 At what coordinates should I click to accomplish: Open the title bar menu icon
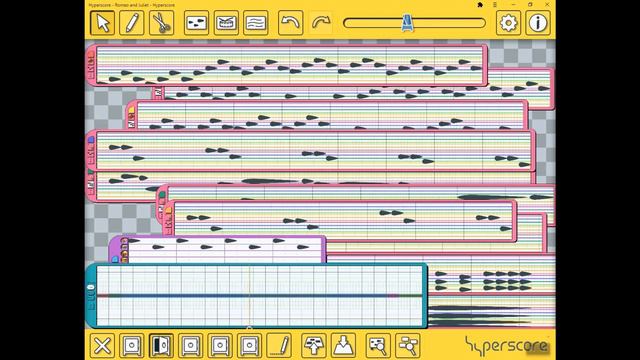pyautogui.click(x=495, y=4)
